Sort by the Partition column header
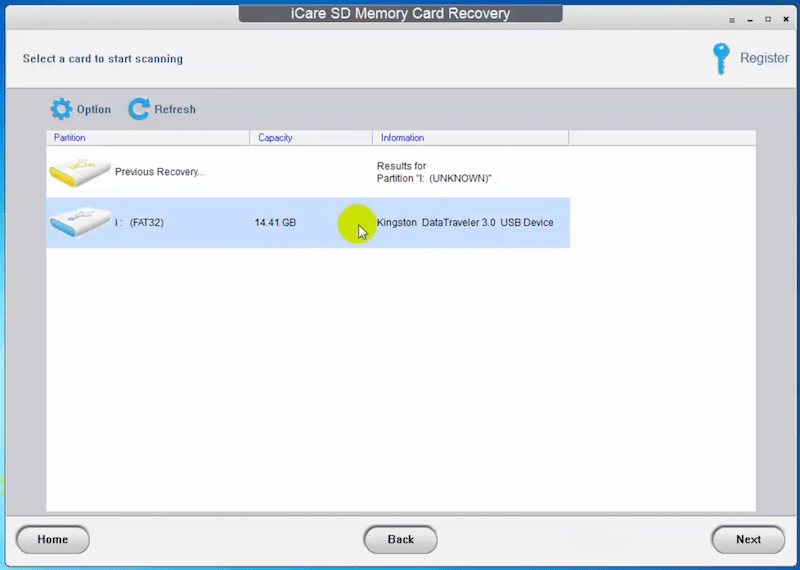The width and height of the screenshot is (800, 570). point(148,138)
